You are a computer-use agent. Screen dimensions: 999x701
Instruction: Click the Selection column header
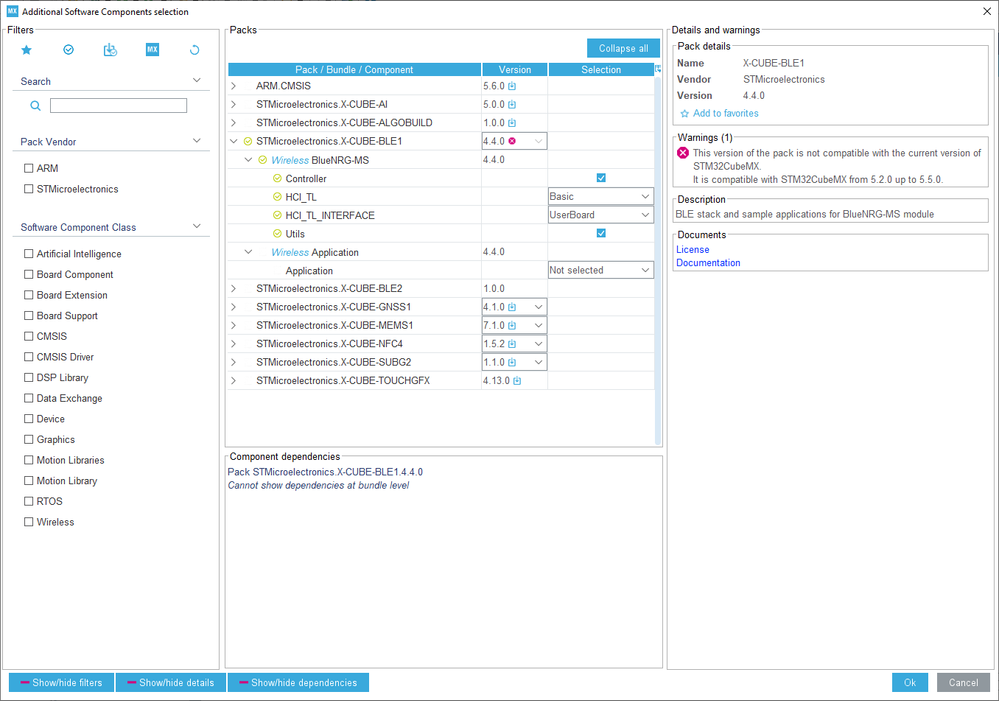601,69
